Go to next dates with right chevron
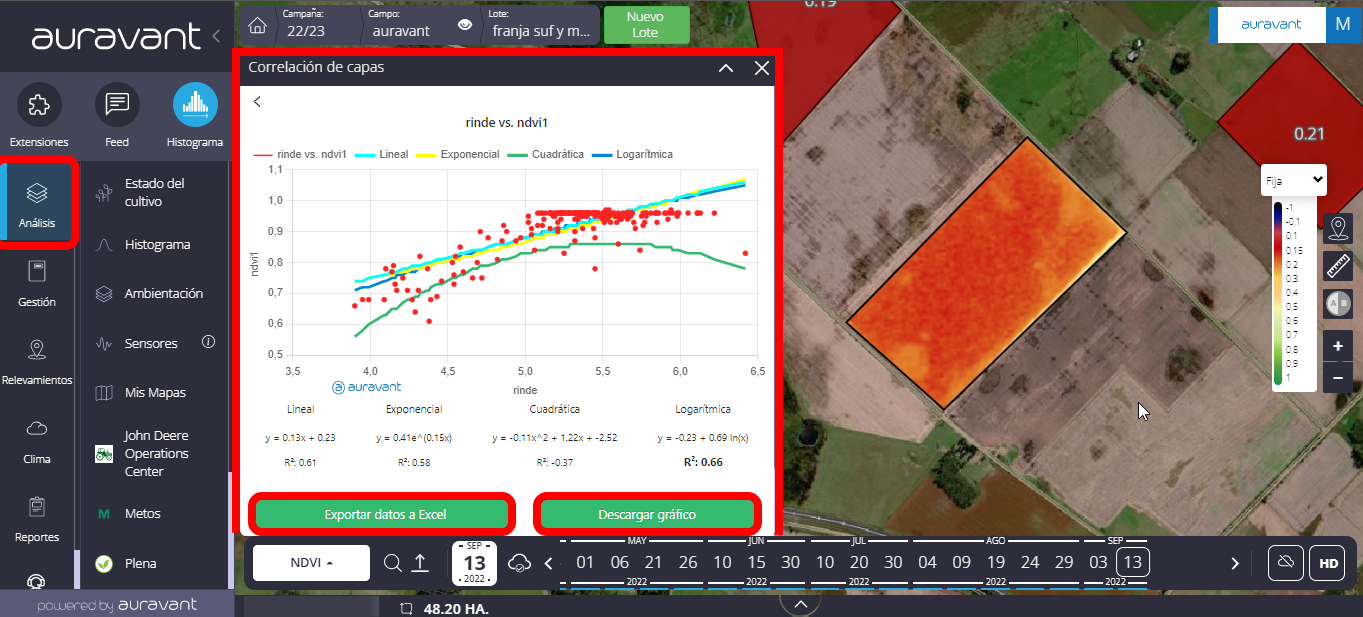Viewport: 1363px width, 617px height. pyautogui.click(x=1235, y=563)
